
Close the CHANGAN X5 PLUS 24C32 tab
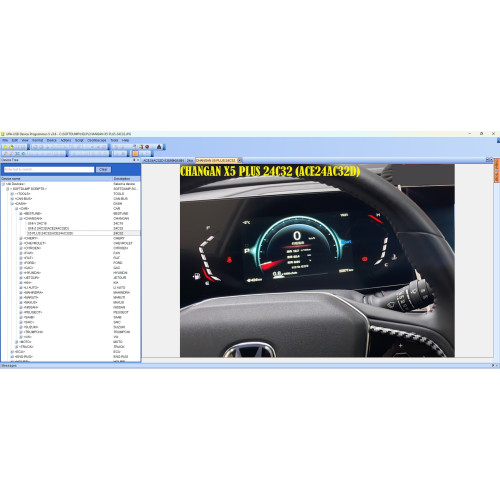click(240, 160)
